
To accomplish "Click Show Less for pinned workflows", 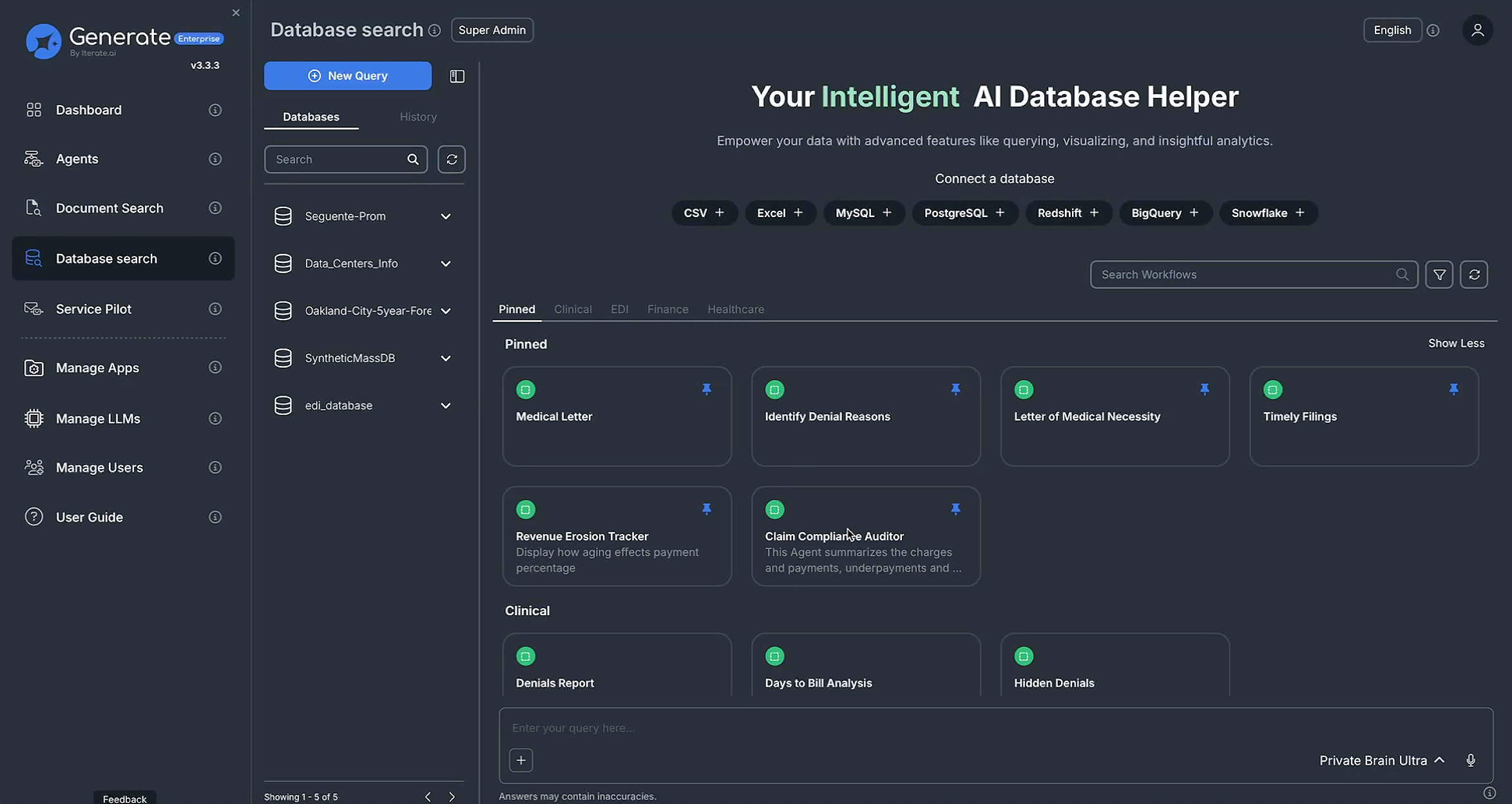I will pos(1456,343).
